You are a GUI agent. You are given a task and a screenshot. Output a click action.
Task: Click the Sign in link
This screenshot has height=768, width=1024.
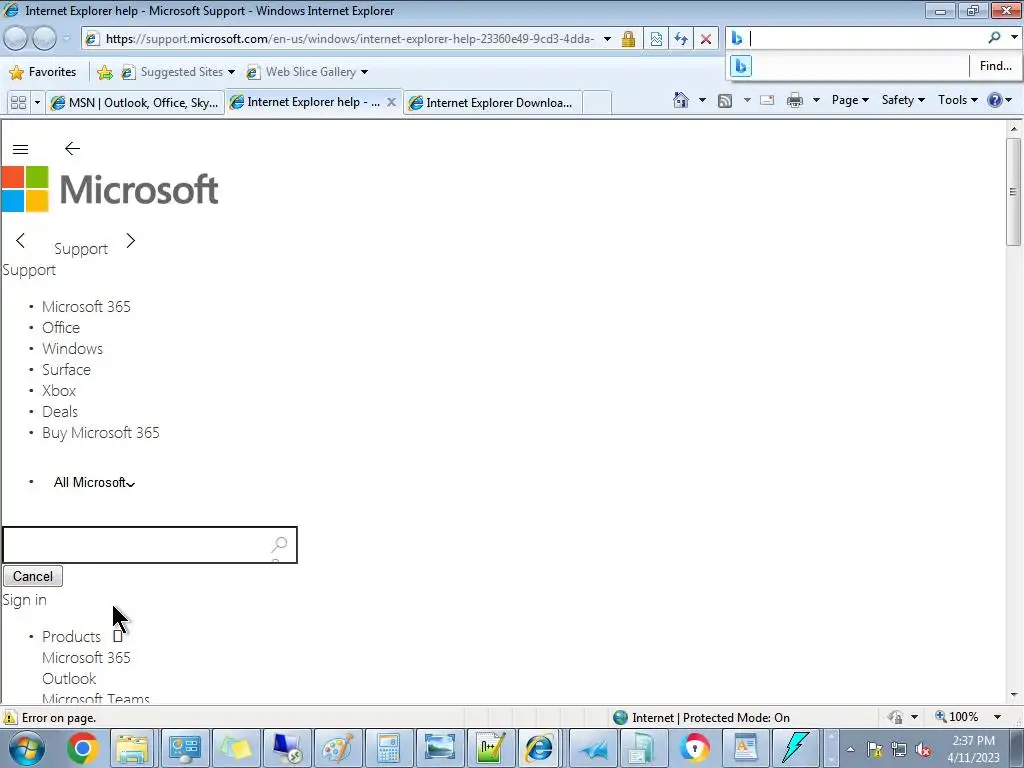pyautogui.click(x=25, y=600)
